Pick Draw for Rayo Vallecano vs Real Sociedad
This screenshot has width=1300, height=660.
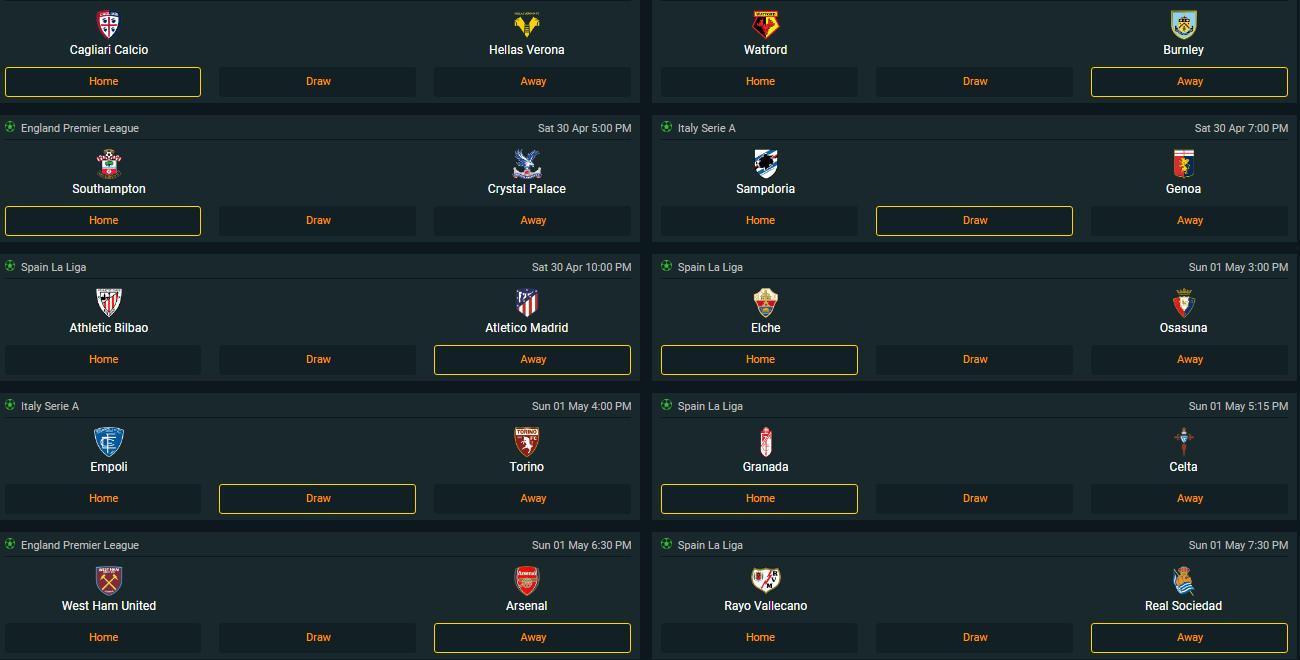pyautogui.click(x=975, y=638)
